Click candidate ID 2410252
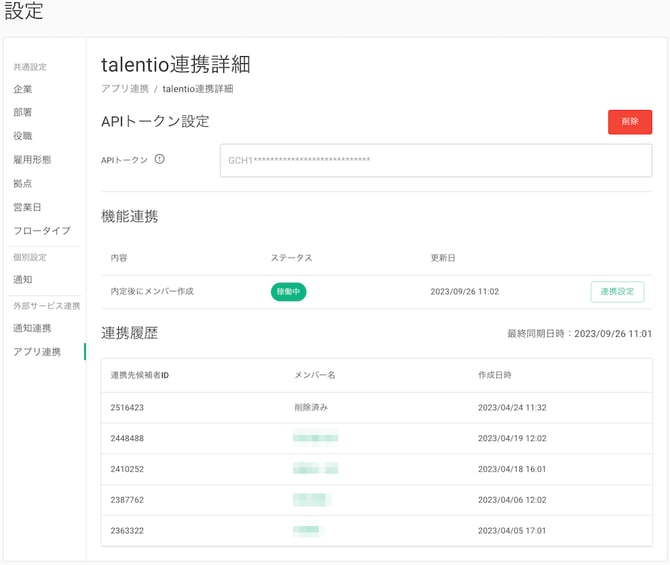The height and width of the screenshot is (565, 670). point(127,469)
